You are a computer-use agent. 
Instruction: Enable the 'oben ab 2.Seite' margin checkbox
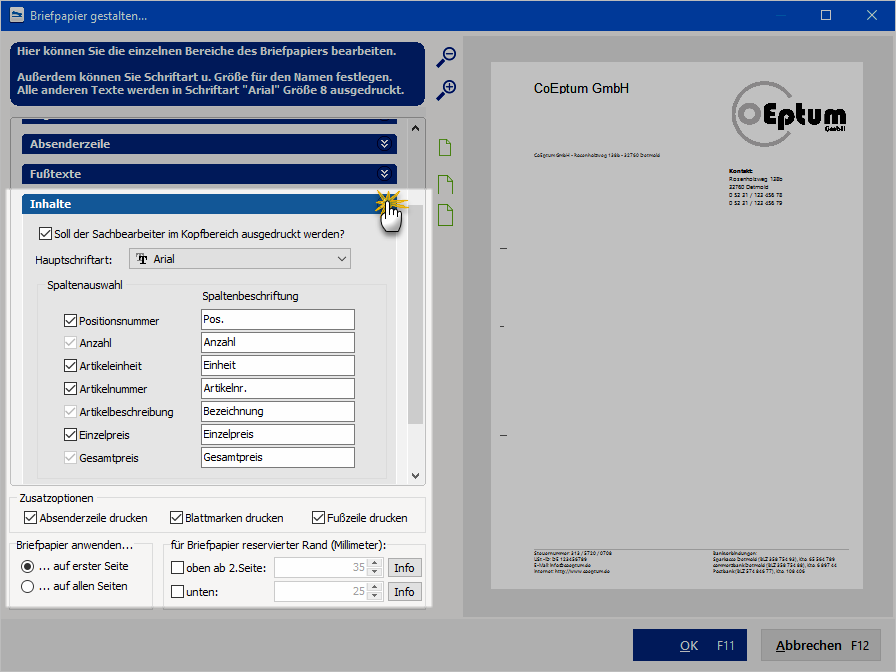click(178, 567)
